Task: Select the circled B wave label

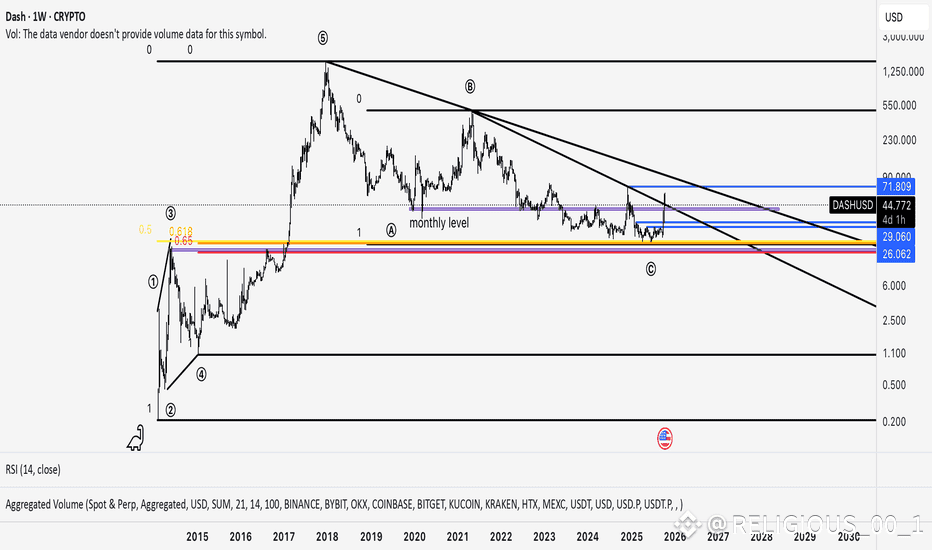Action: point(470,87)
